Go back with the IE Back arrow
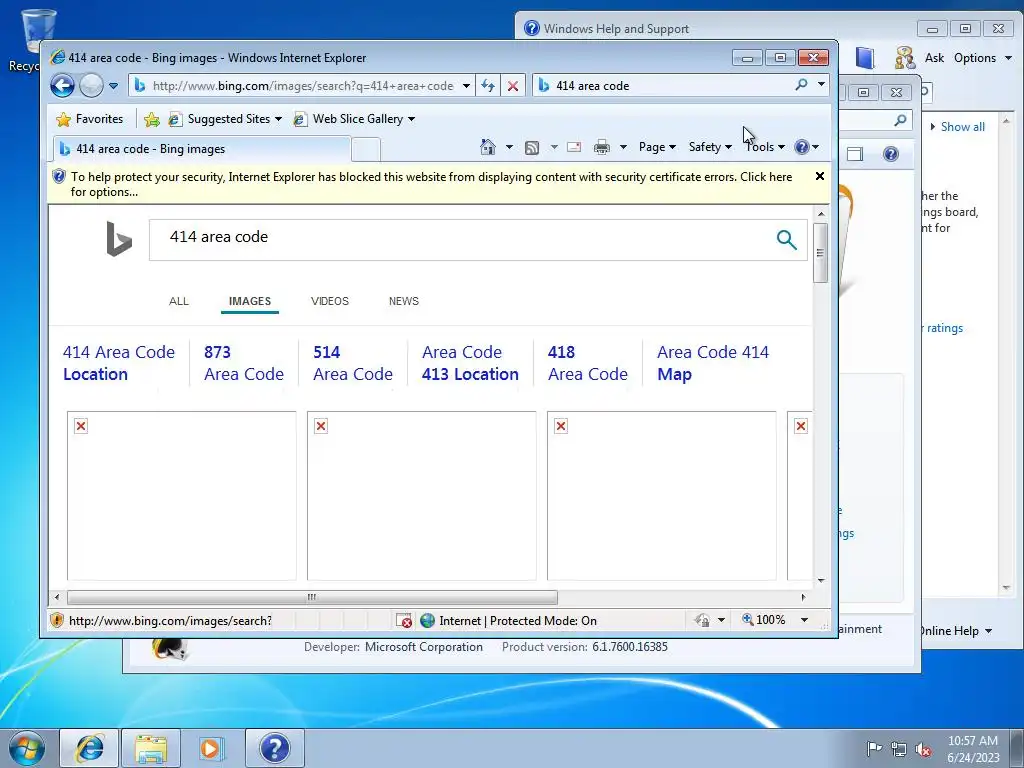Image resolution: width=1024 pixels, height=768 pixels. pyautogui.click(x=62, y=86)
